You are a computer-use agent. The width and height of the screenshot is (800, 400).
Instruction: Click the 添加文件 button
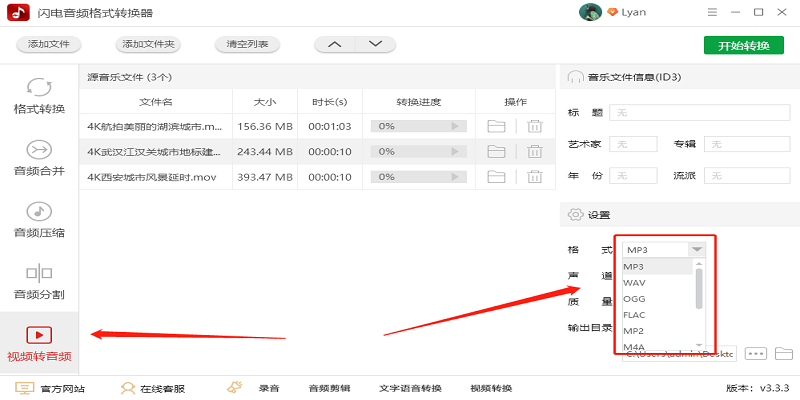49,44
